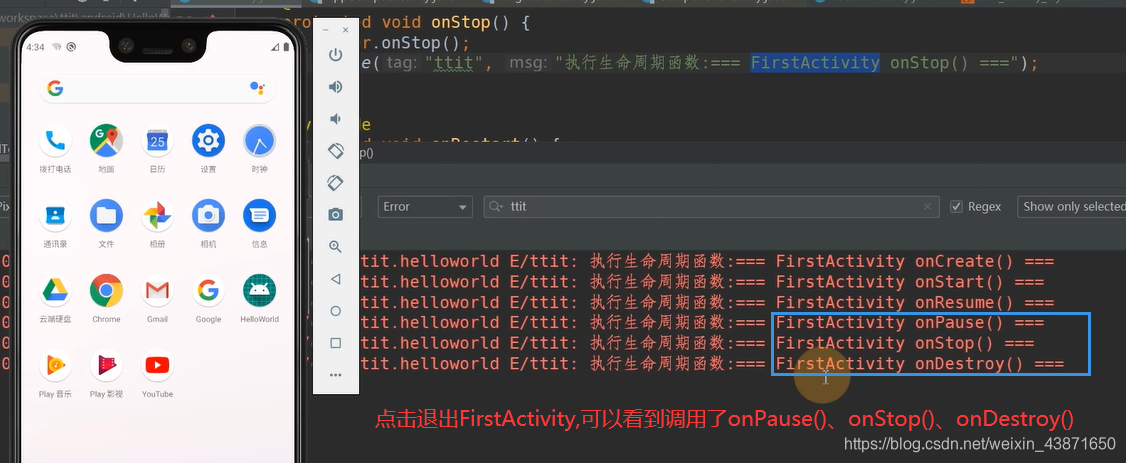This screenshot has width=1126, height=463.
Task: Launch the HelloWorld app on emulator
Action: point(259,290)
